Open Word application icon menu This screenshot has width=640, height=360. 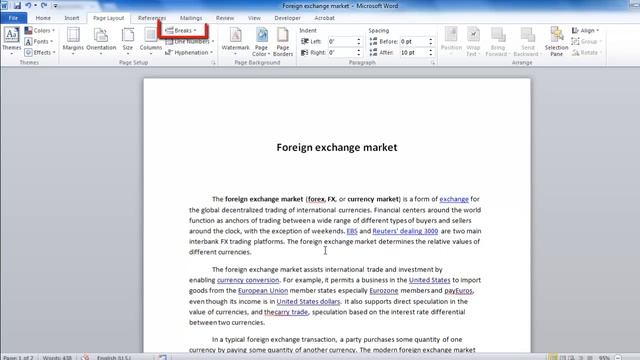tap(4, 5)
